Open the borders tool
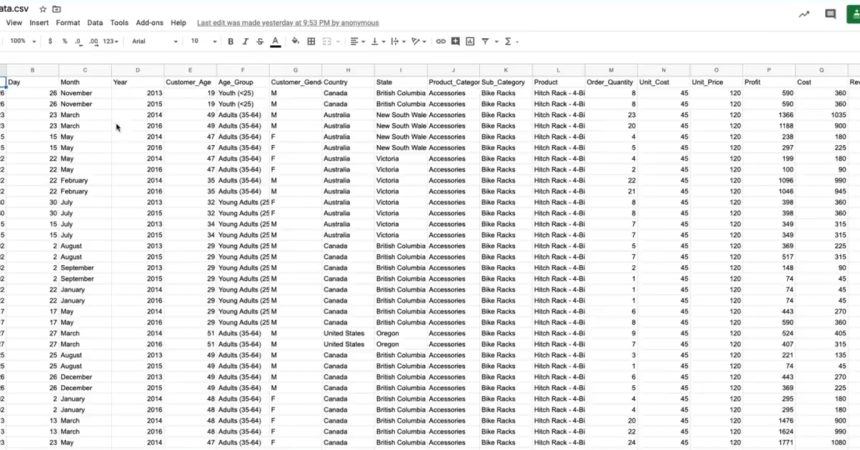This screenshot has height=450, width=860. [311, 41]
